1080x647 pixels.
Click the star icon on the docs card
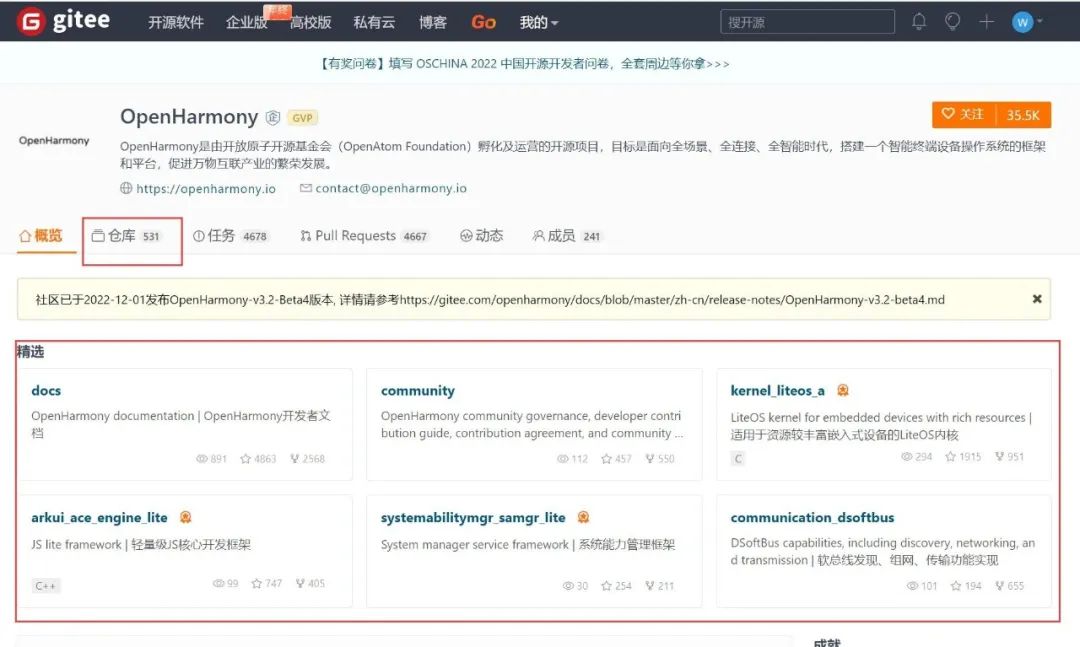click(246, 459)
